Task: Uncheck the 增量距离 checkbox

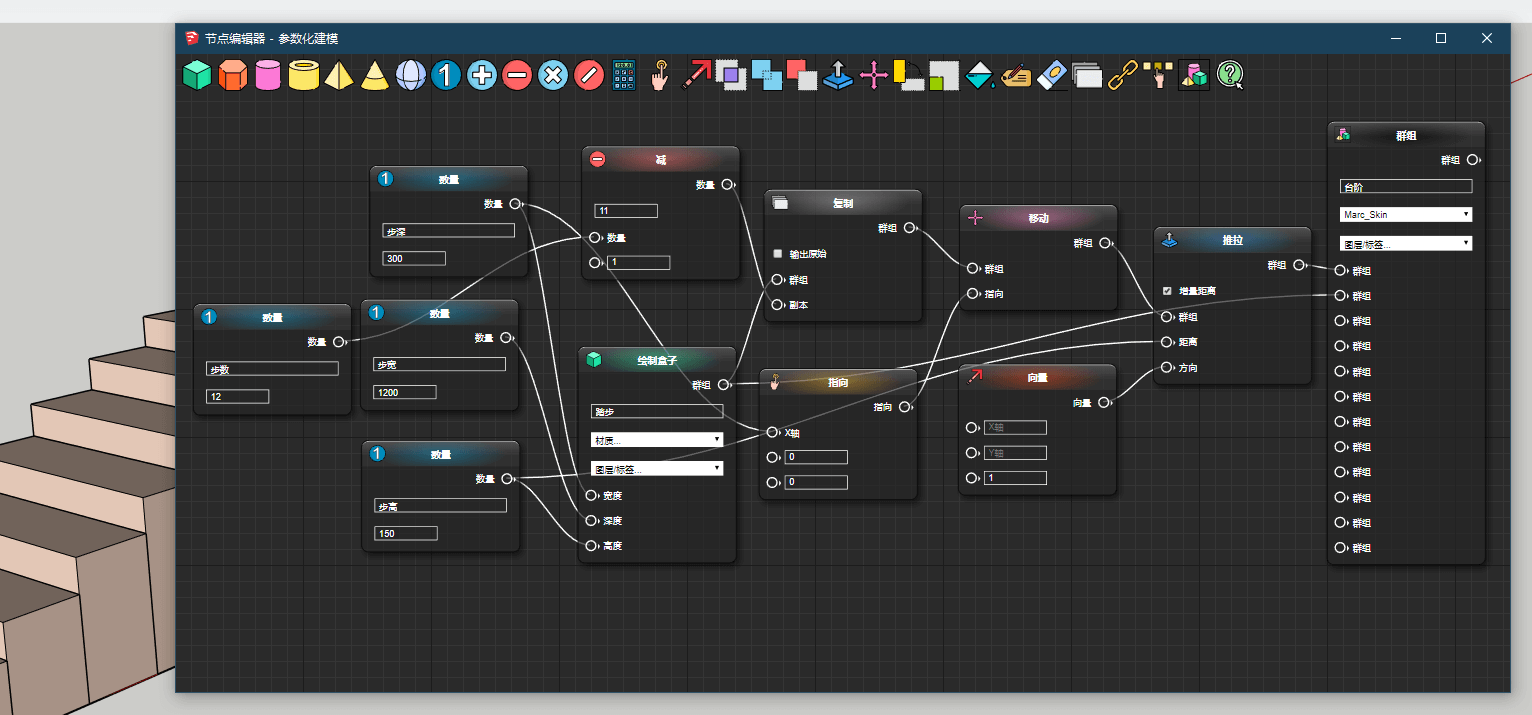Action: (1167, 291)
